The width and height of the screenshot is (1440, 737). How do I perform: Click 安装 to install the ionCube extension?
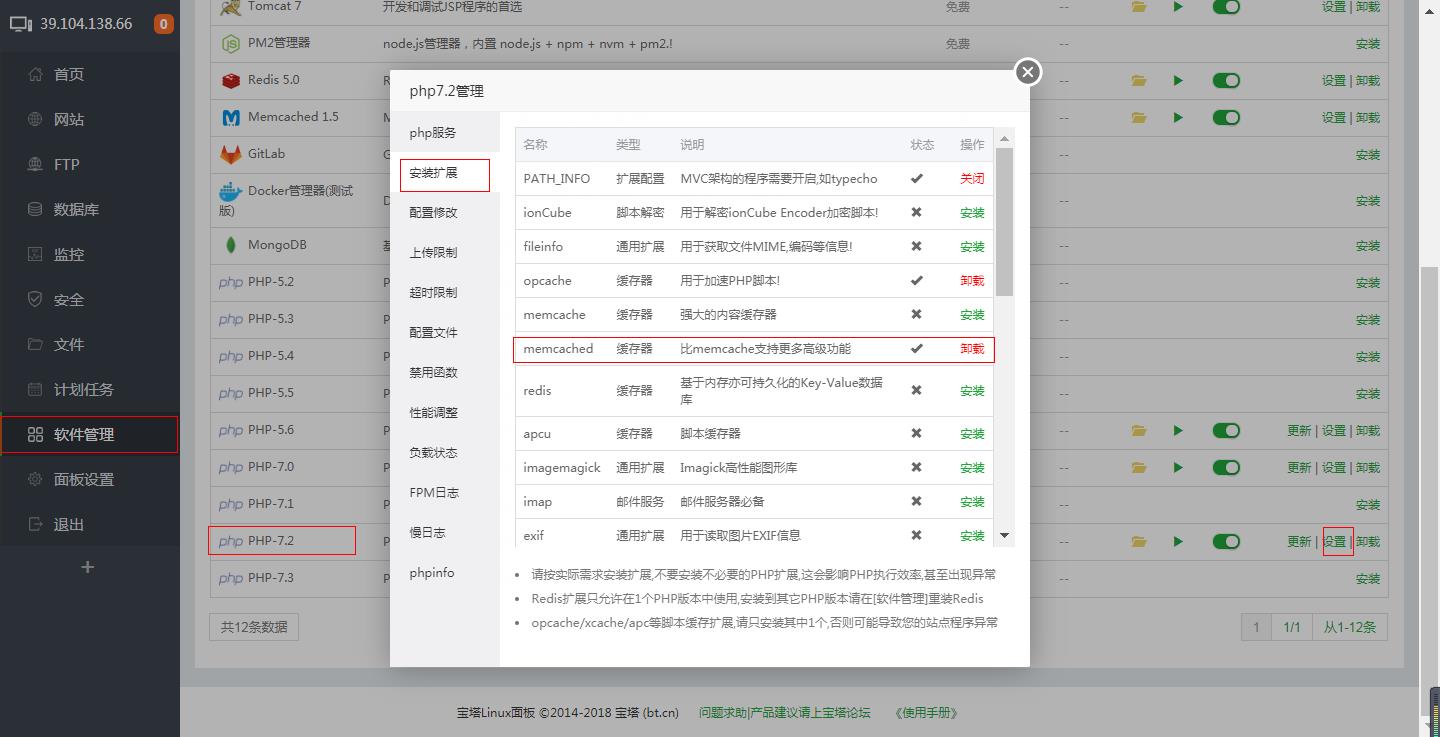point(972,213)
